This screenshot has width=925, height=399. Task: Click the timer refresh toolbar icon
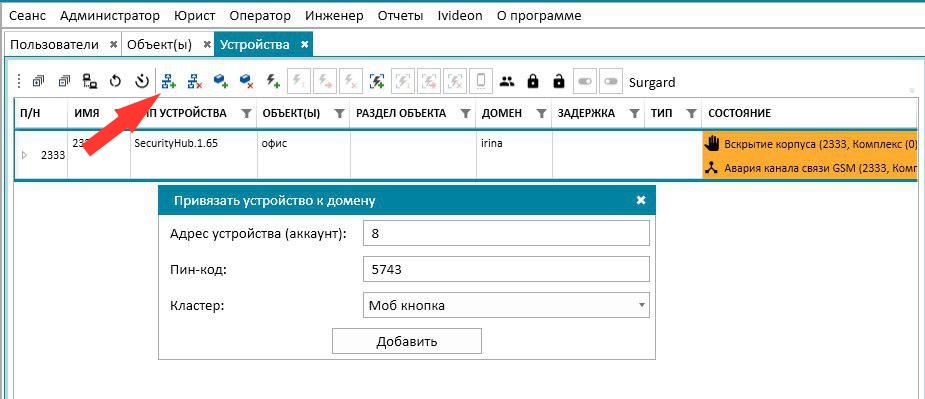click(x=142, y=81)
